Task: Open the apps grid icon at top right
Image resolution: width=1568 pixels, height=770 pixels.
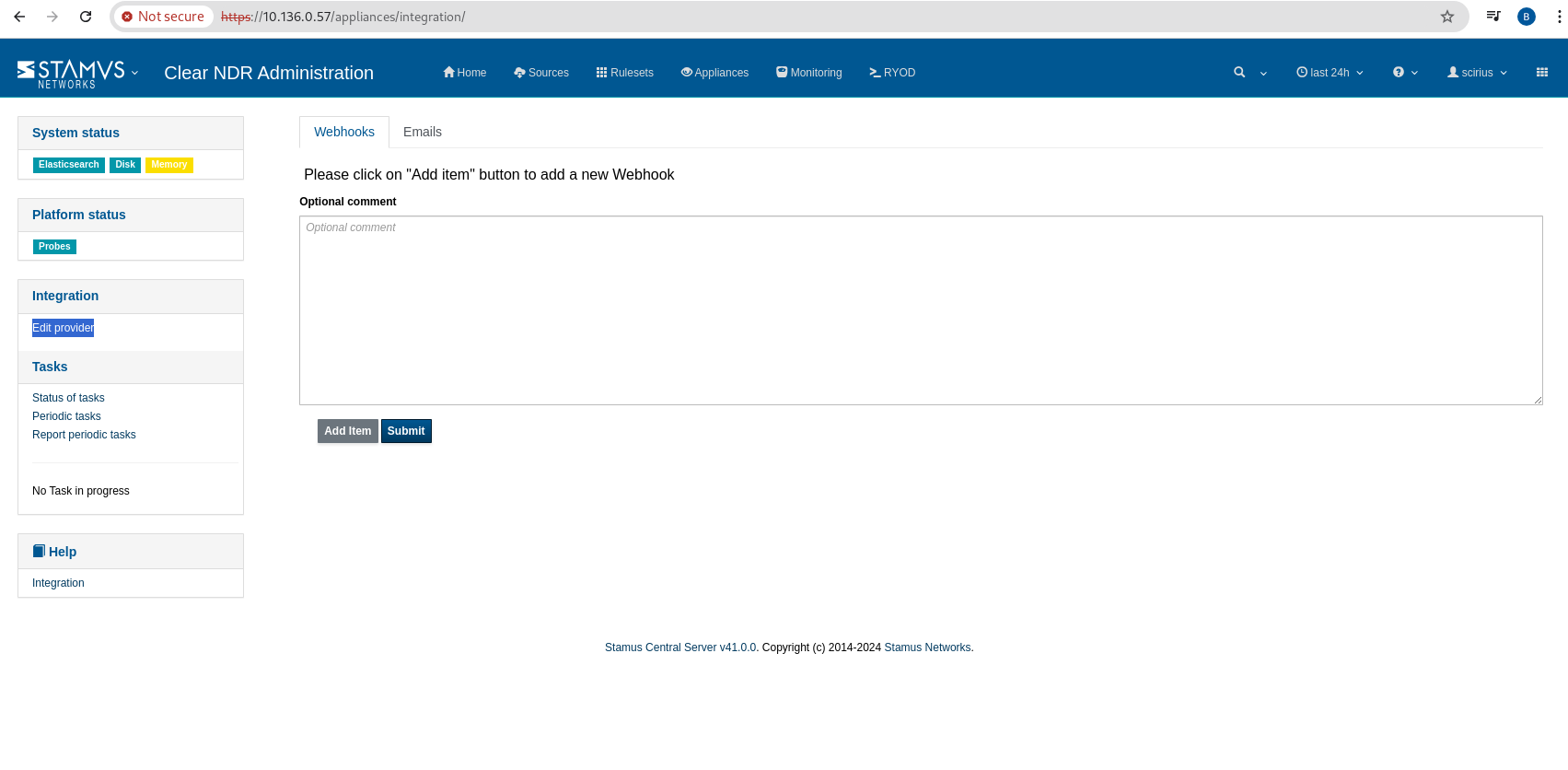Action: 1541,73
